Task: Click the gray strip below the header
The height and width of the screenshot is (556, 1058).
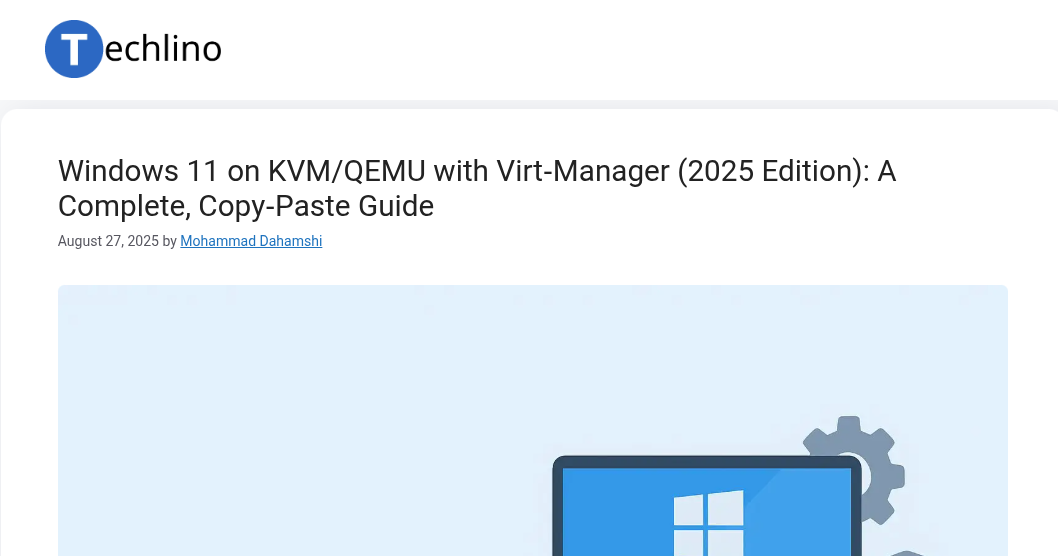Action: pyautogui.click(x=529, y=104)
